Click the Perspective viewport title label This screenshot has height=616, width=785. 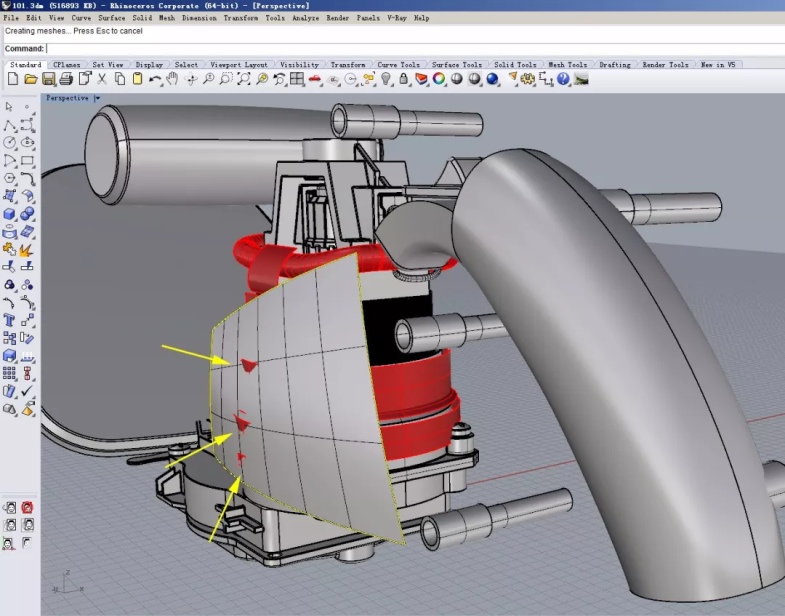click(x=67, y=98)
